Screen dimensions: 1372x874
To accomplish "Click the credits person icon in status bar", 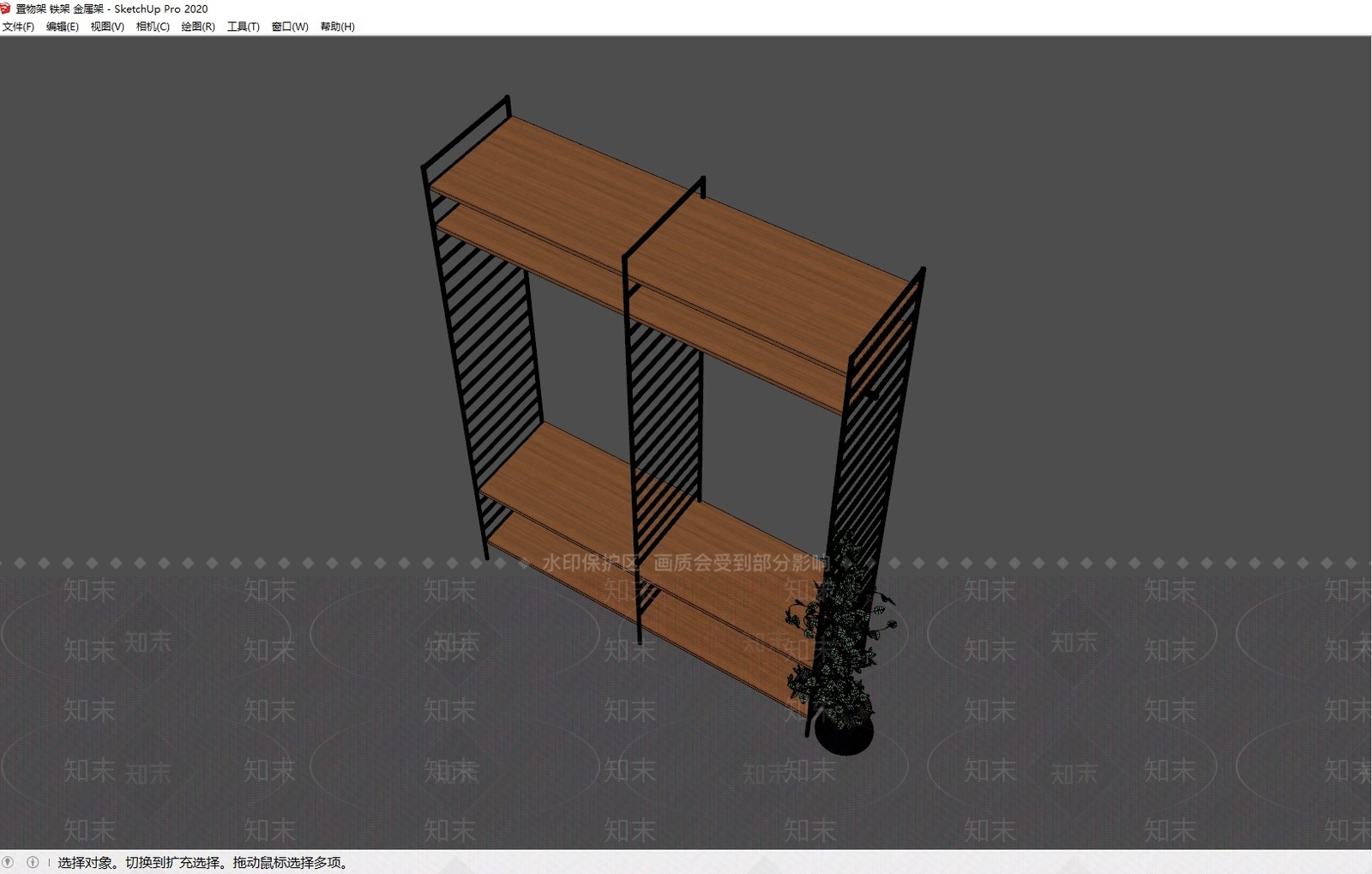I will pyautogui.click(x=33, y=862).
